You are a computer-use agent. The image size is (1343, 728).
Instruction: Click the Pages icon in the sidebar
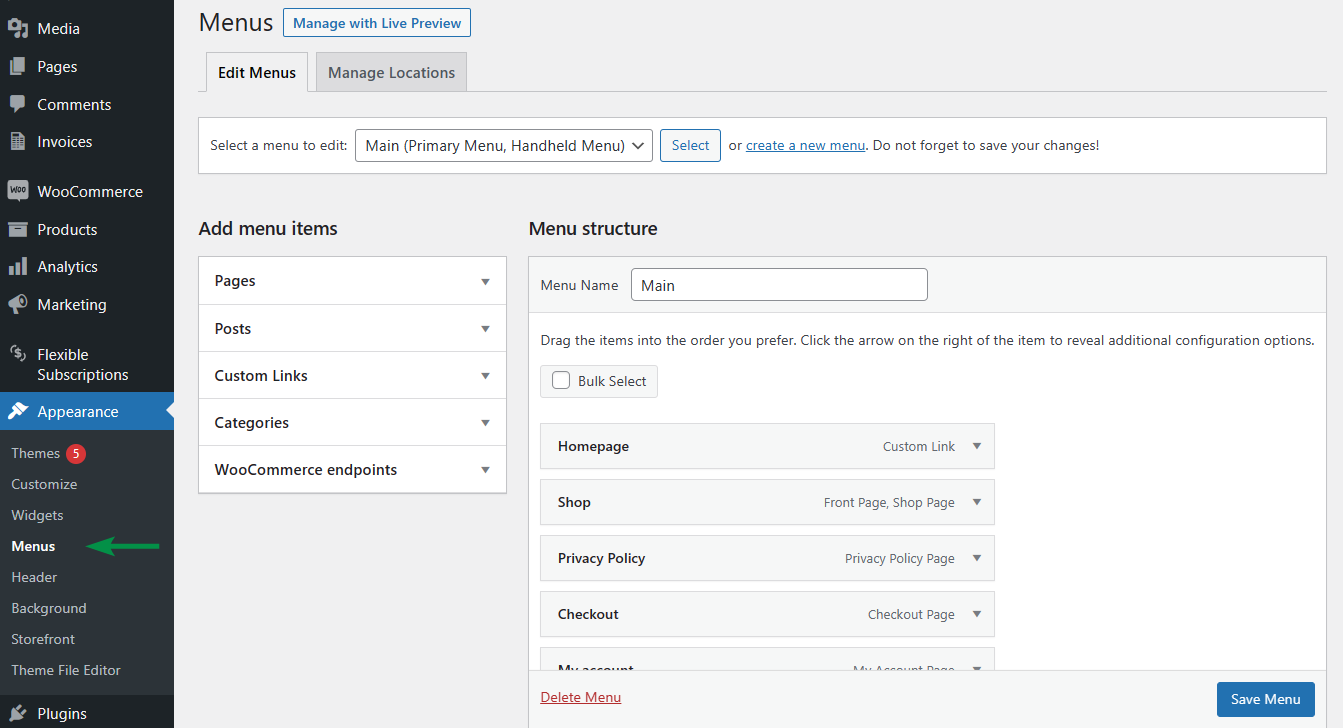(18, 66)
